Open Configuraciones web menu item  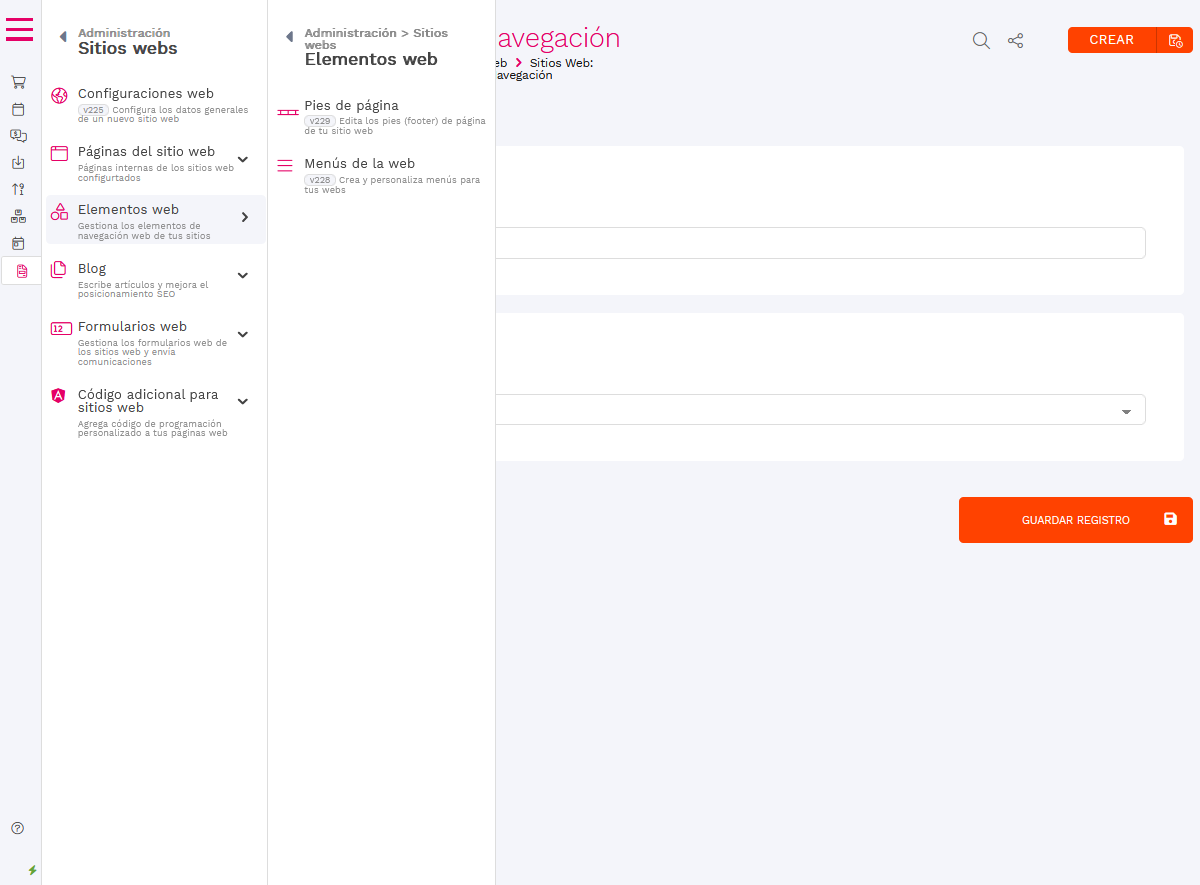point(145,94)
